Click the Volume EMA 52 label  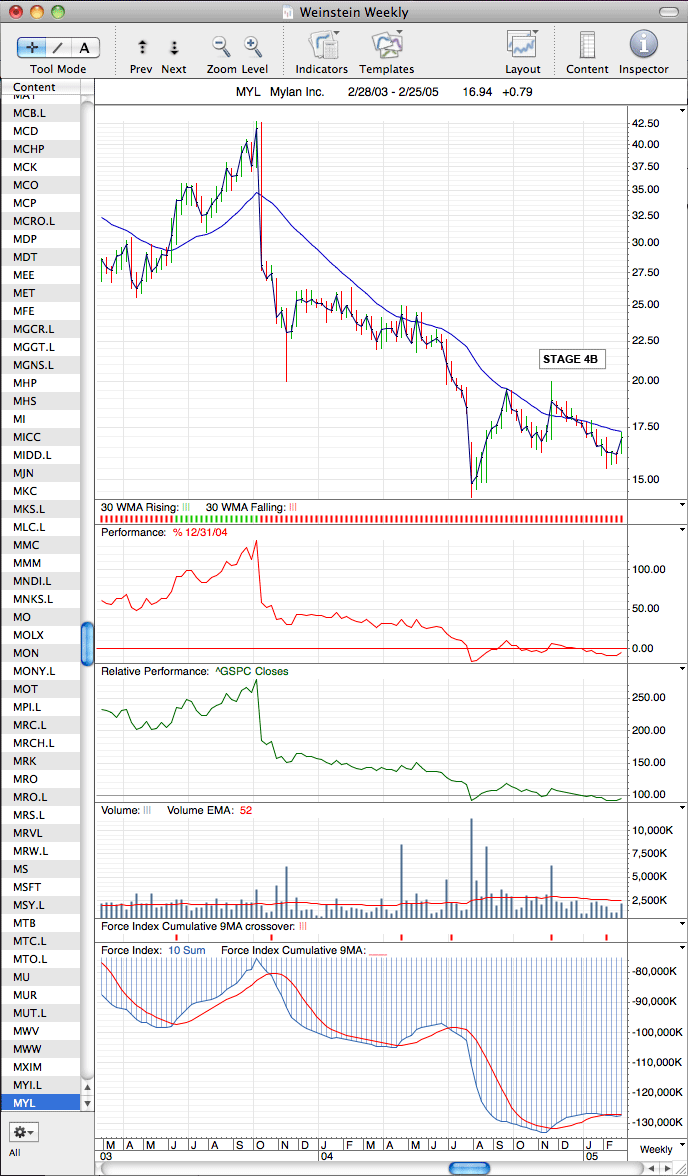pos(209,810)
